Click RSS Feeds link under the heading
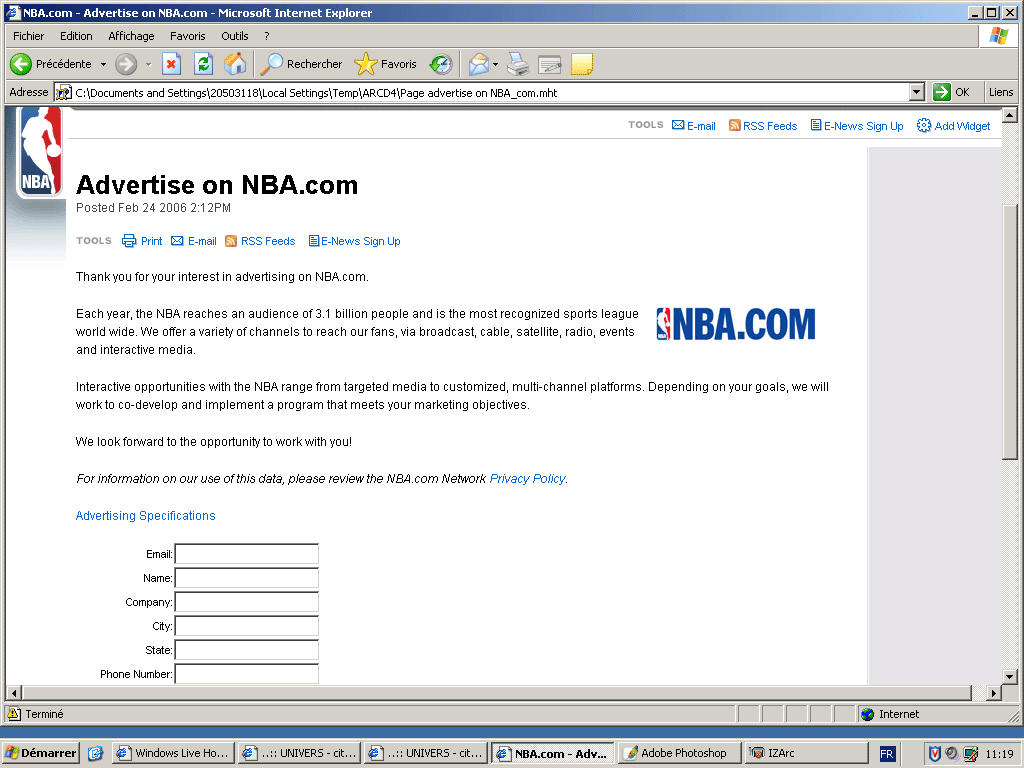The width and height of the screenshot is (1024, 768). tap(260, 241)
